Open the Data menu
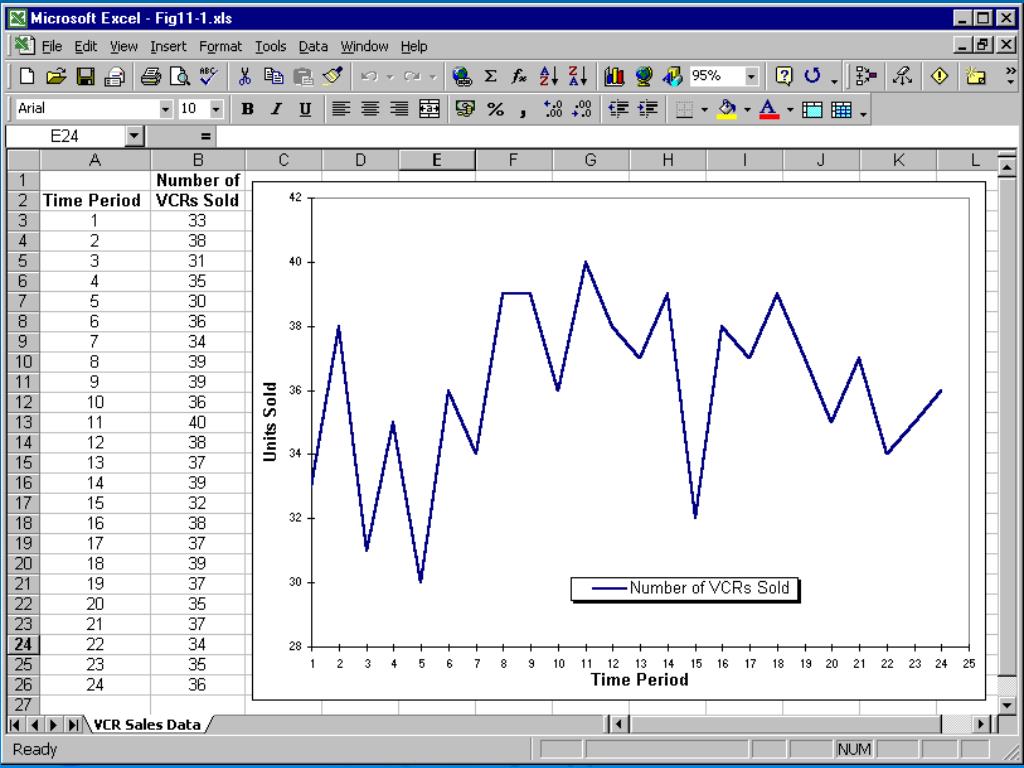The image size is (1024, 768). (x=313, y=46)
